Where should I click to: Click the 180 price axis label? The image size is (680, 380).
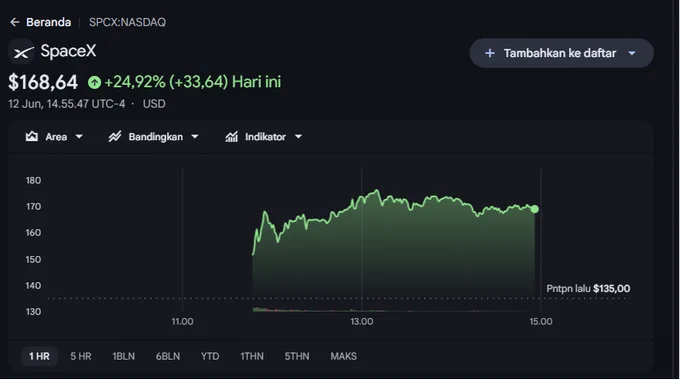point(33,180)
